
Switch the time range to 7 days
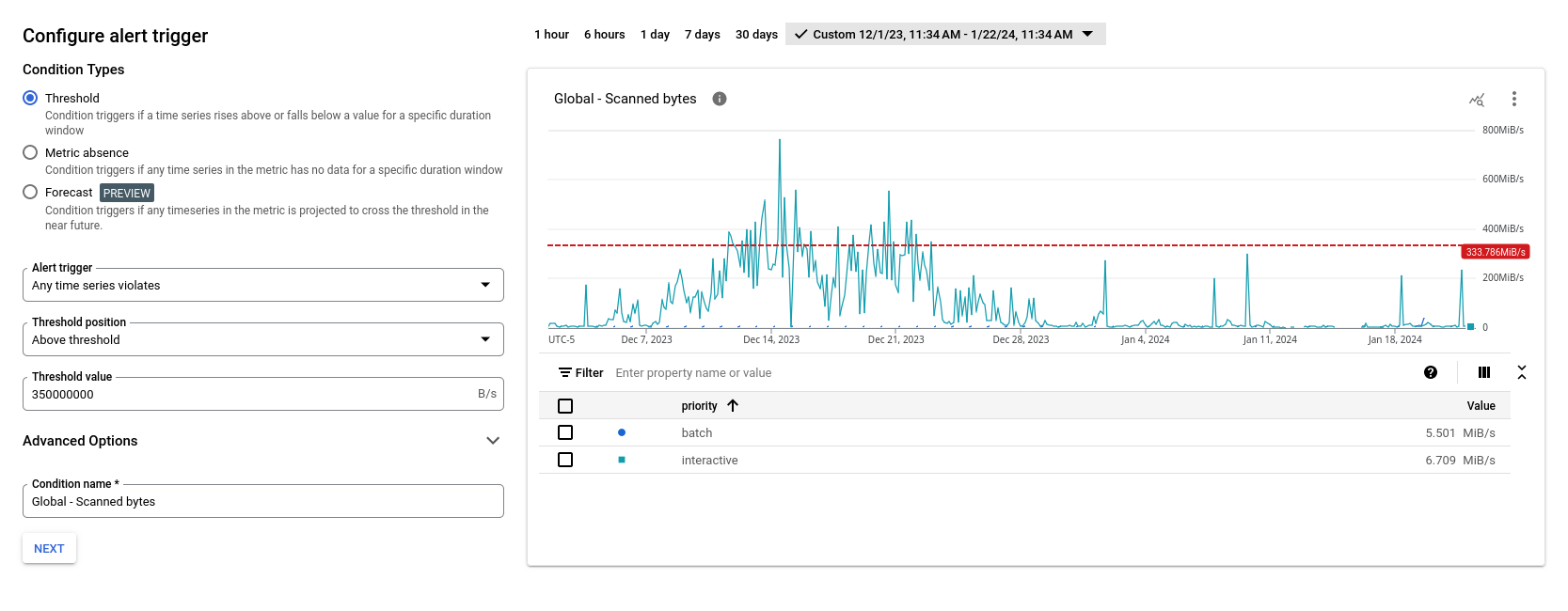coord(702,35)
